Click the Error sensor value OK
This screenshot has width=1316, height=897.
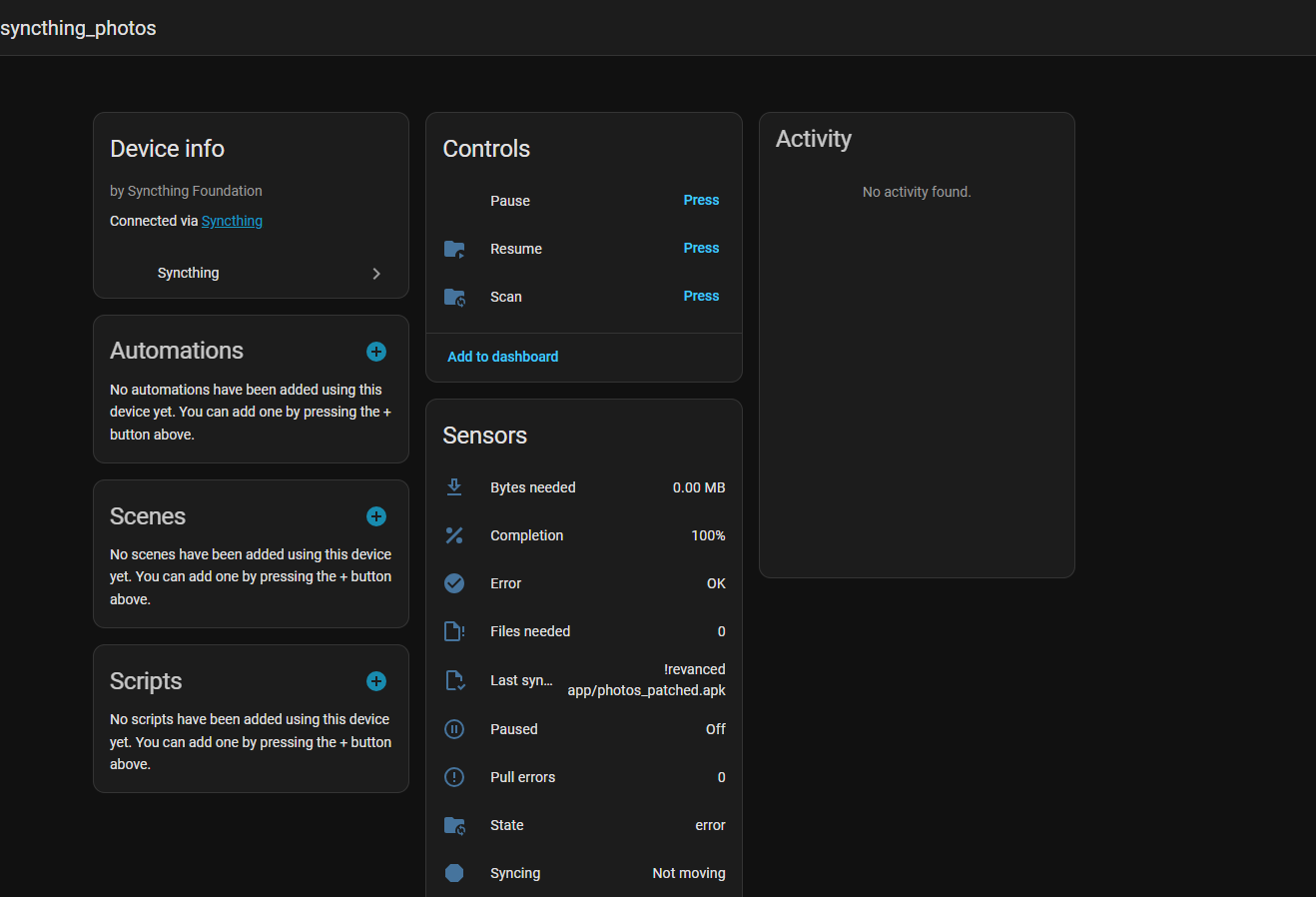point(716,583)
